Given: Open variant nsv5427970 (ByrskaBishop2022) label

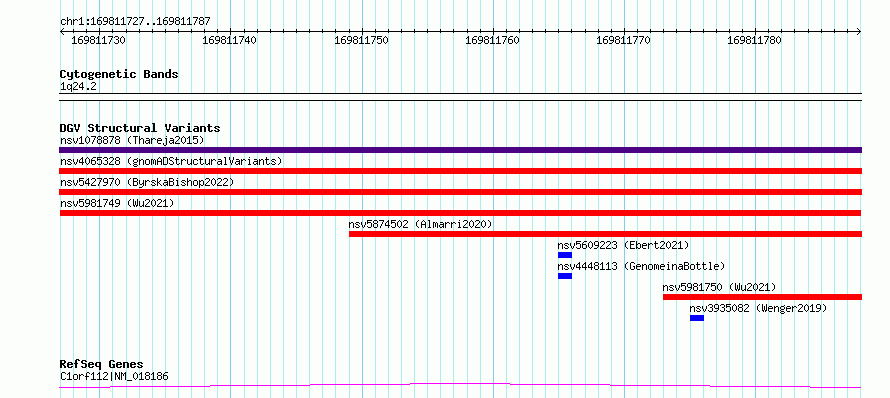Looking at the screenshot, I should (x=146, y=182).
